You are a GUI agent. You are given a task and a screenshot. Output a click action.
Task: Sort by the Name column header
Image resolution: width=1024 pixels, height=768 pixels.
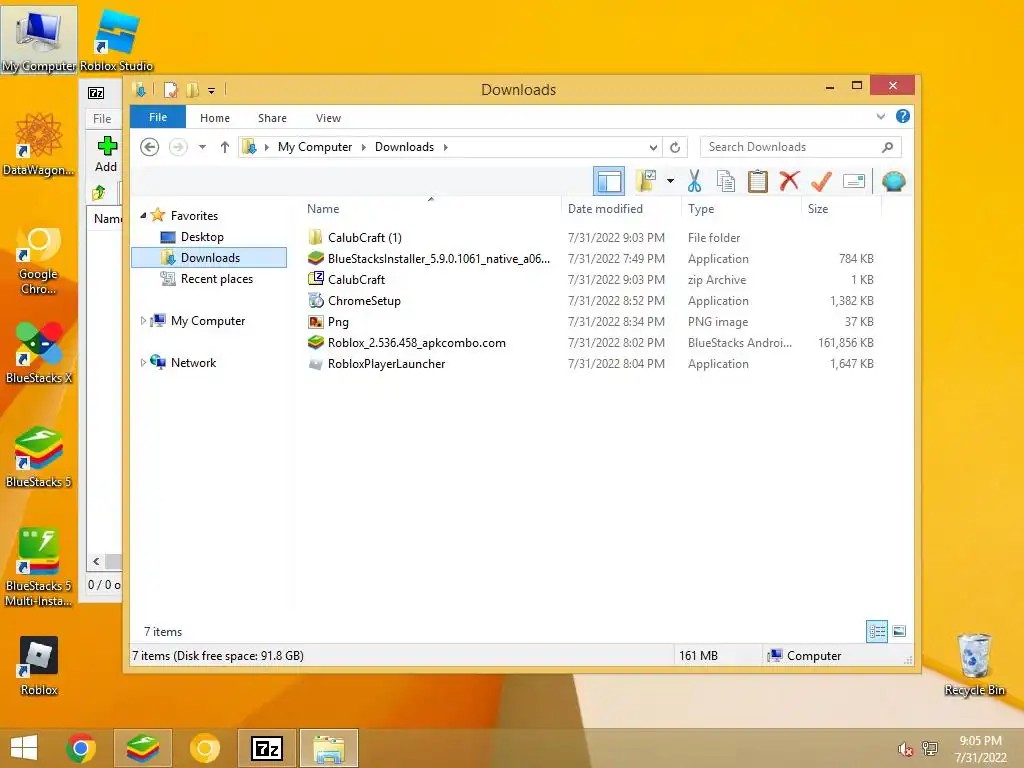[430, 209]
